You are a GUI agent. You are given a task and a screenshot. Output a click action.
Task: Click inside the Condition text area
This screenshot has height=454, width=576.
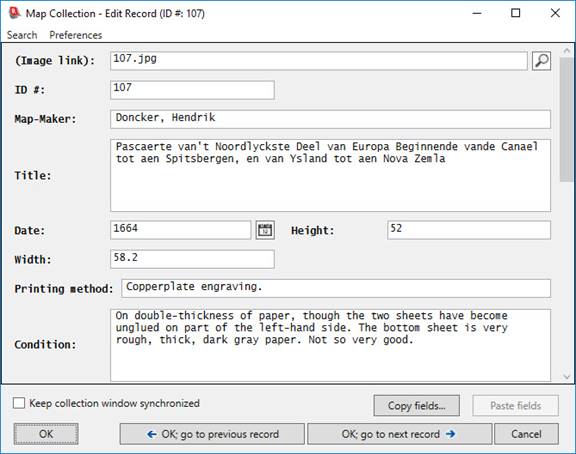pos(330,345)
